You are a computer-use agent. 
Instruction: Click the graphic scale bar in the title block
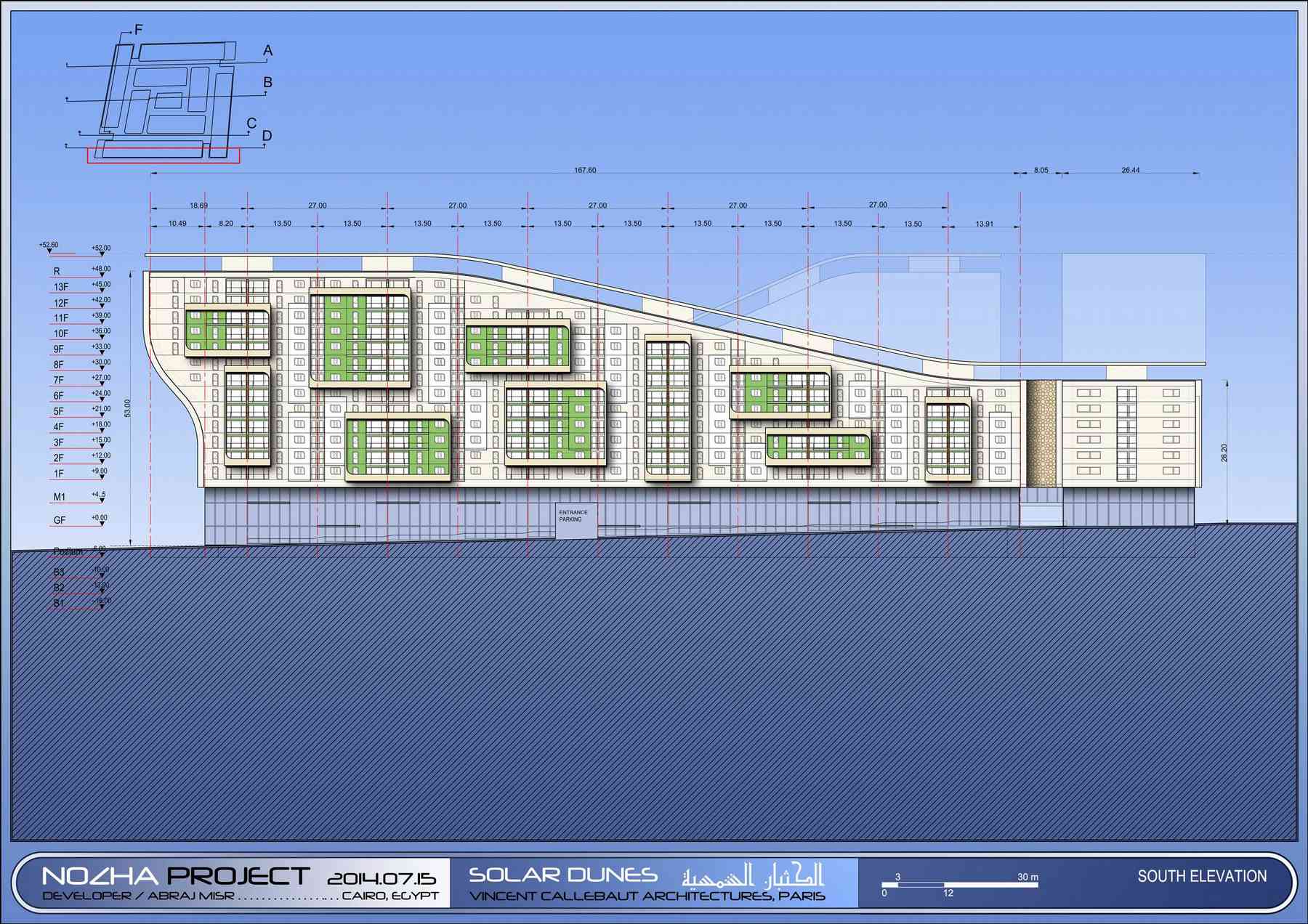click(960, 885)
